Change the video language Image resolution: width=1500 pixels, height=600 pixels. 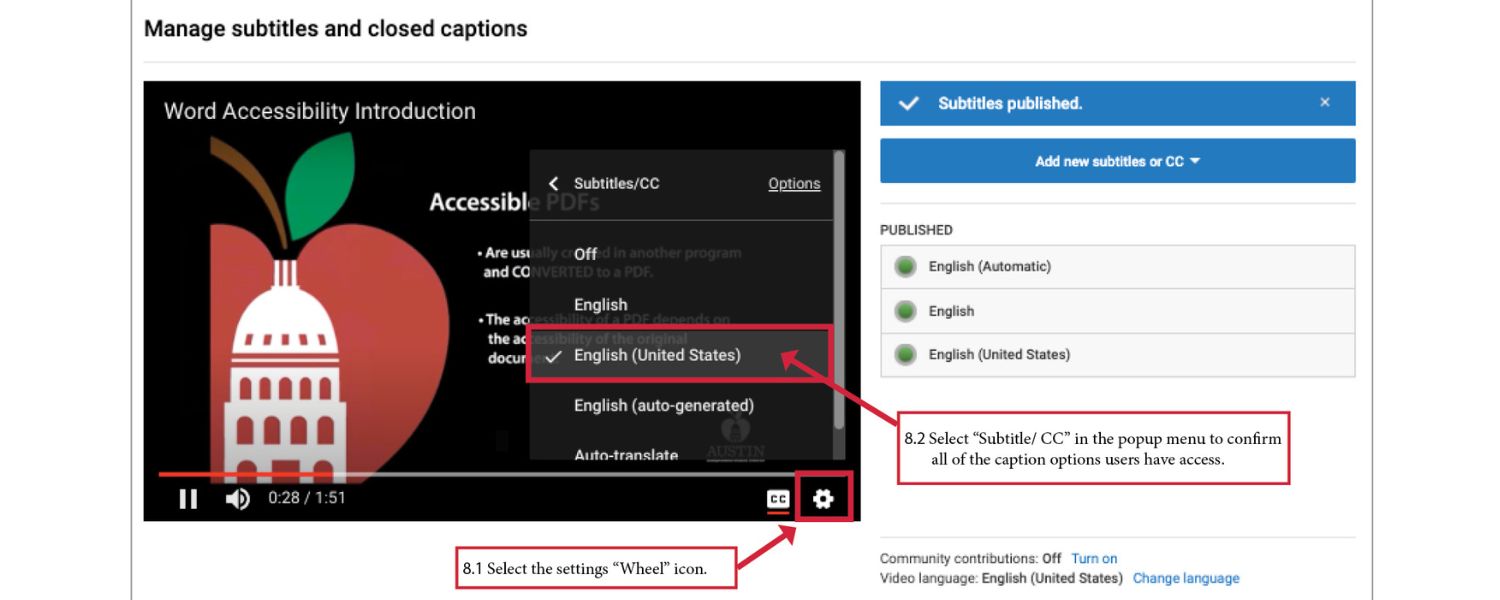(x=1186, y=578)
